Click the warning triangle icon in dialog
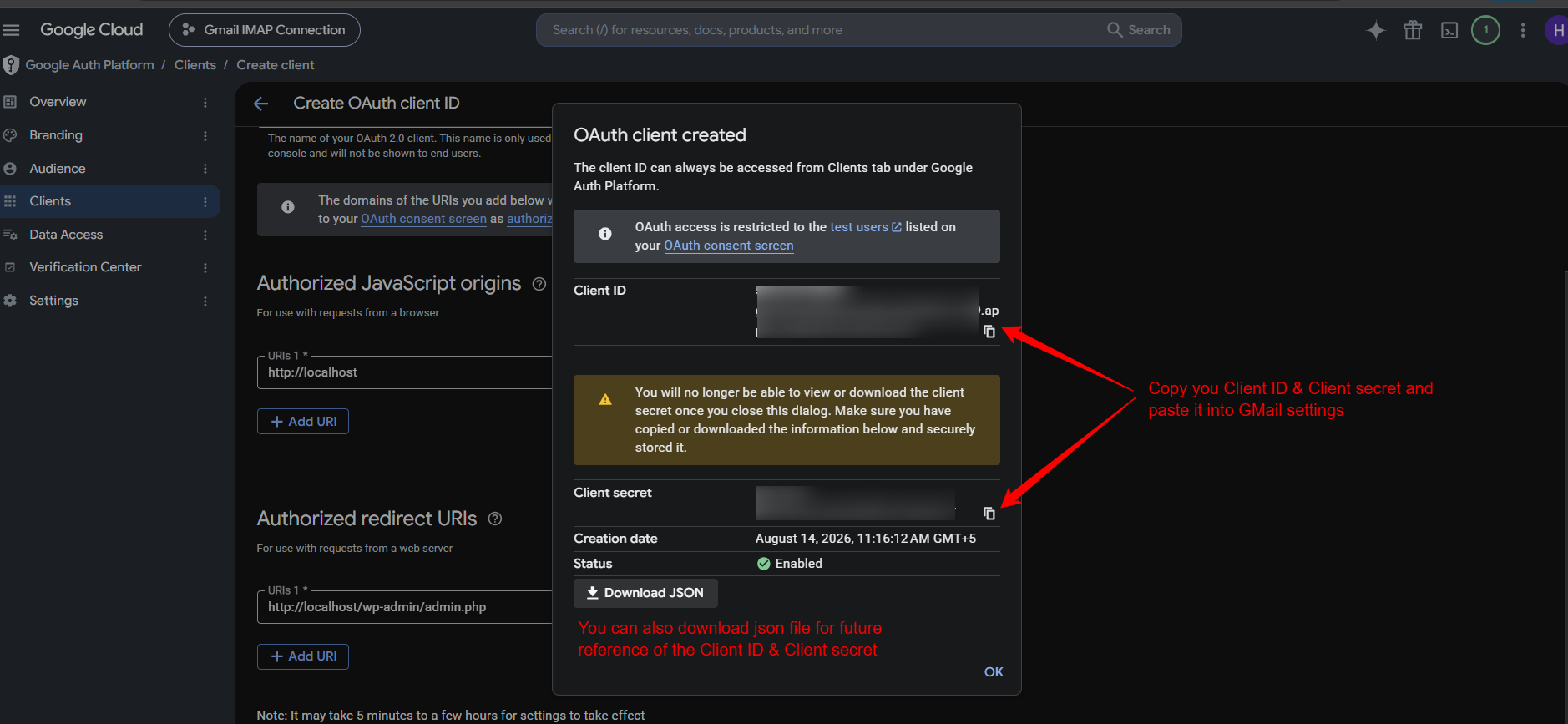This screenshot has width=1568, height=724. (605, 400)
